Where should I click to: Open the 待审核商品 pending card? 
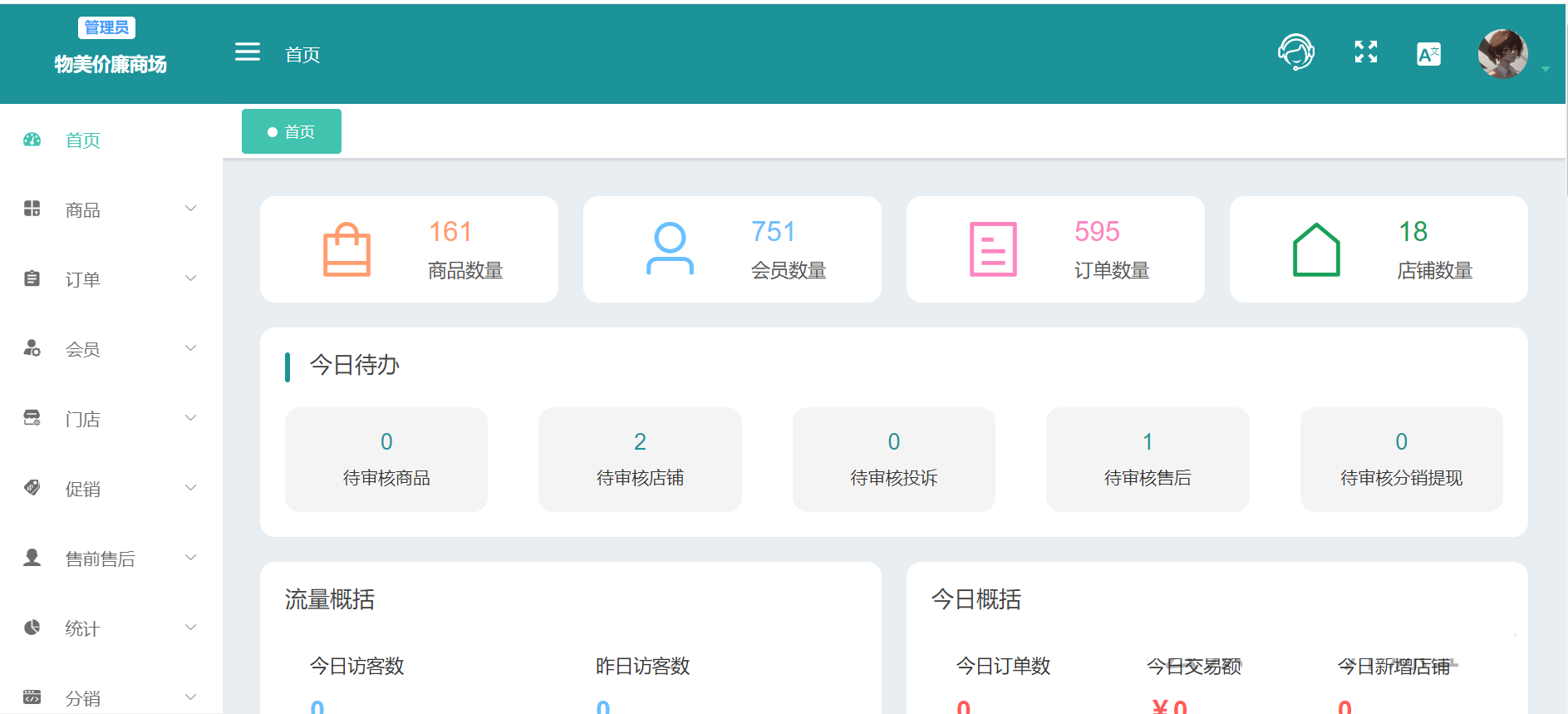[x=386, y=460]
